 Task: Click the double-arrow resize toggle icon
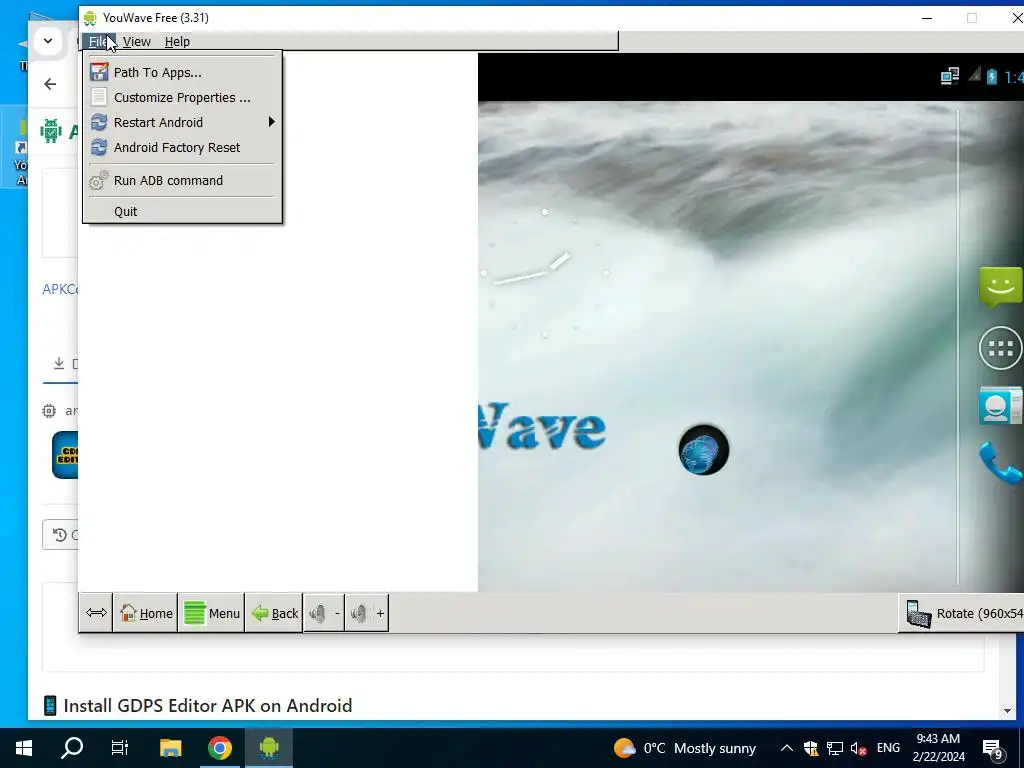tap(96, 613)
